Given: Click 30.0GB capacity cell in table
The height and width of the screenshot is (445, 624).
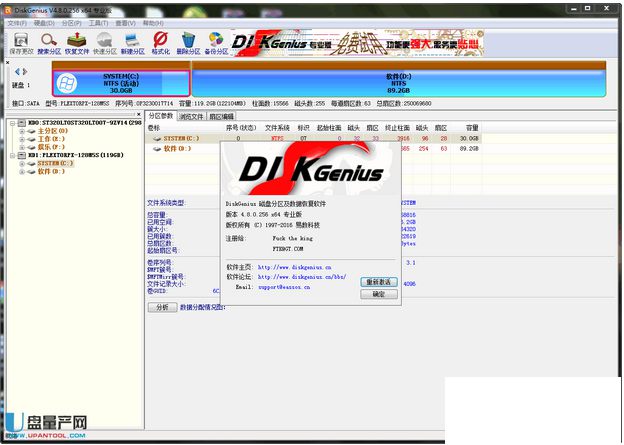Looking at the screenshot, I should tap(469, 139).
